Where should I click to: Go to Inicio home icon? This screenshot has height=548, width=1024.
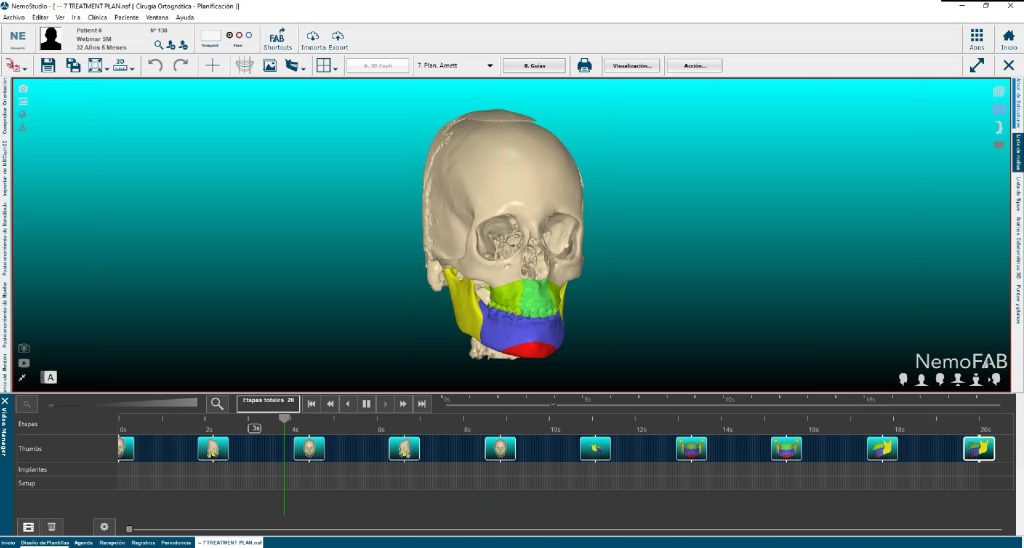[1009, 39]
